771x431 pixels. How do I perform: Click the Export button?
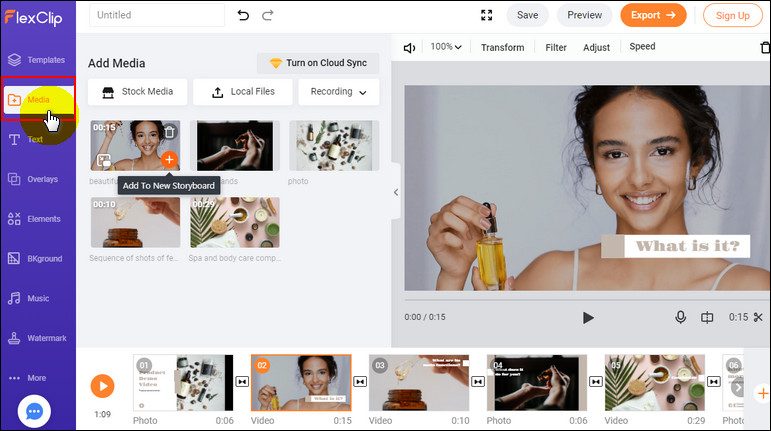pos(653,15)
